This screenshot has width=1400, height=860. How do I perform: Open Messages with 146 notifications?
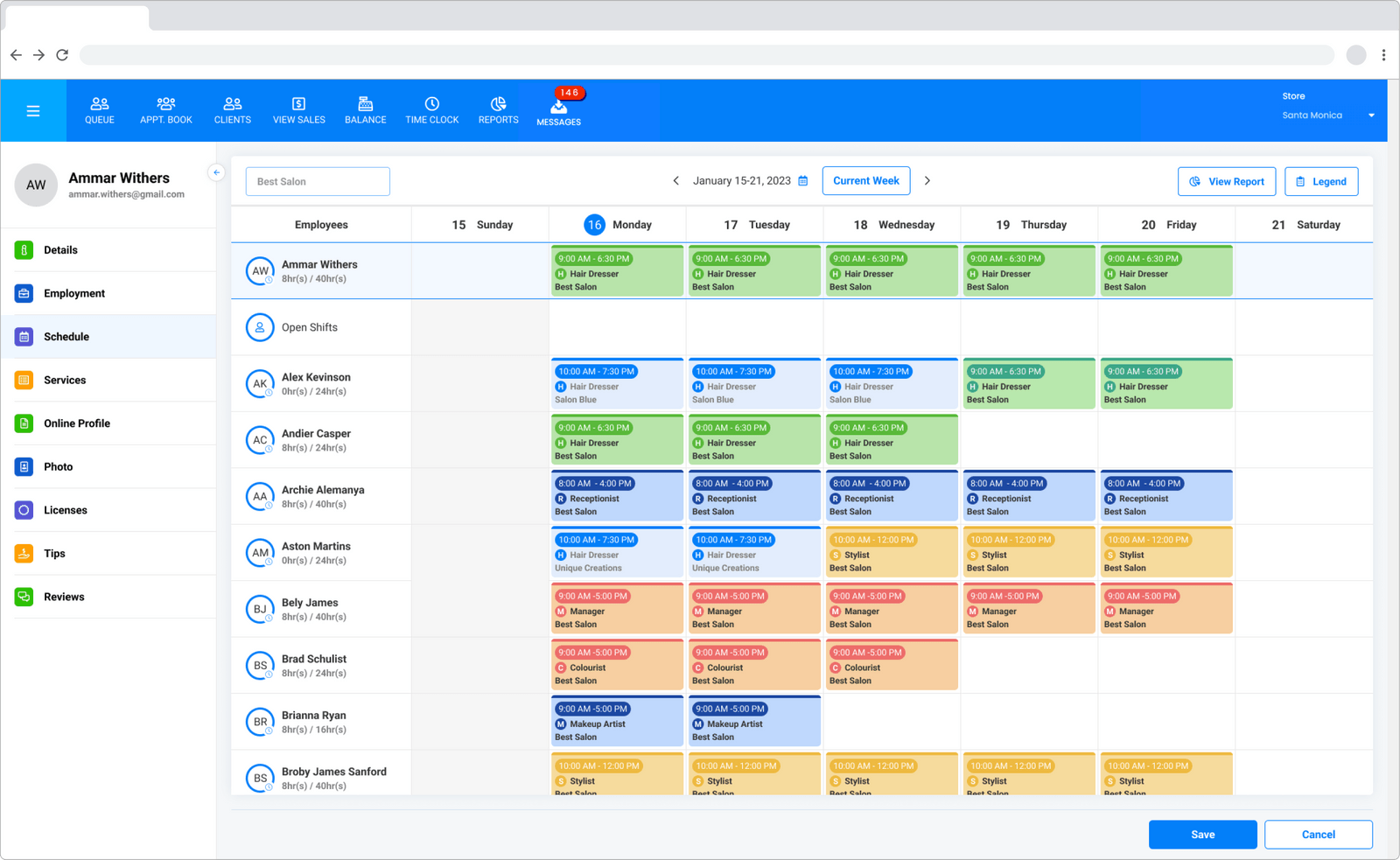tap(558, 110)
